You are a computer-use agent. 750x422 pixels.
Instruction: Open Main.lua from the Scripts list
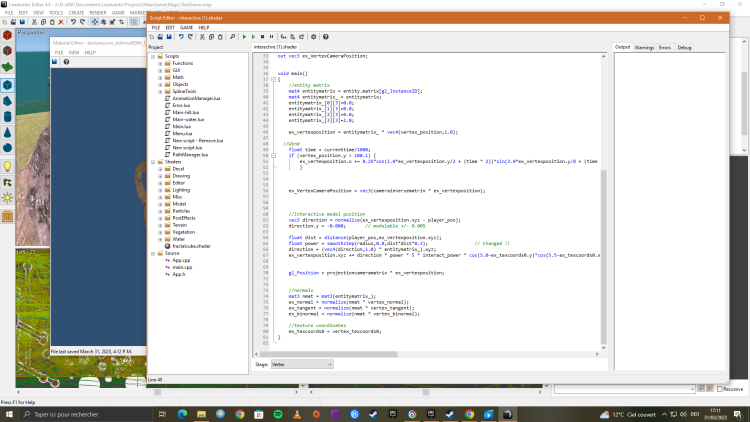pyautogui.click(x=181, y=127)
